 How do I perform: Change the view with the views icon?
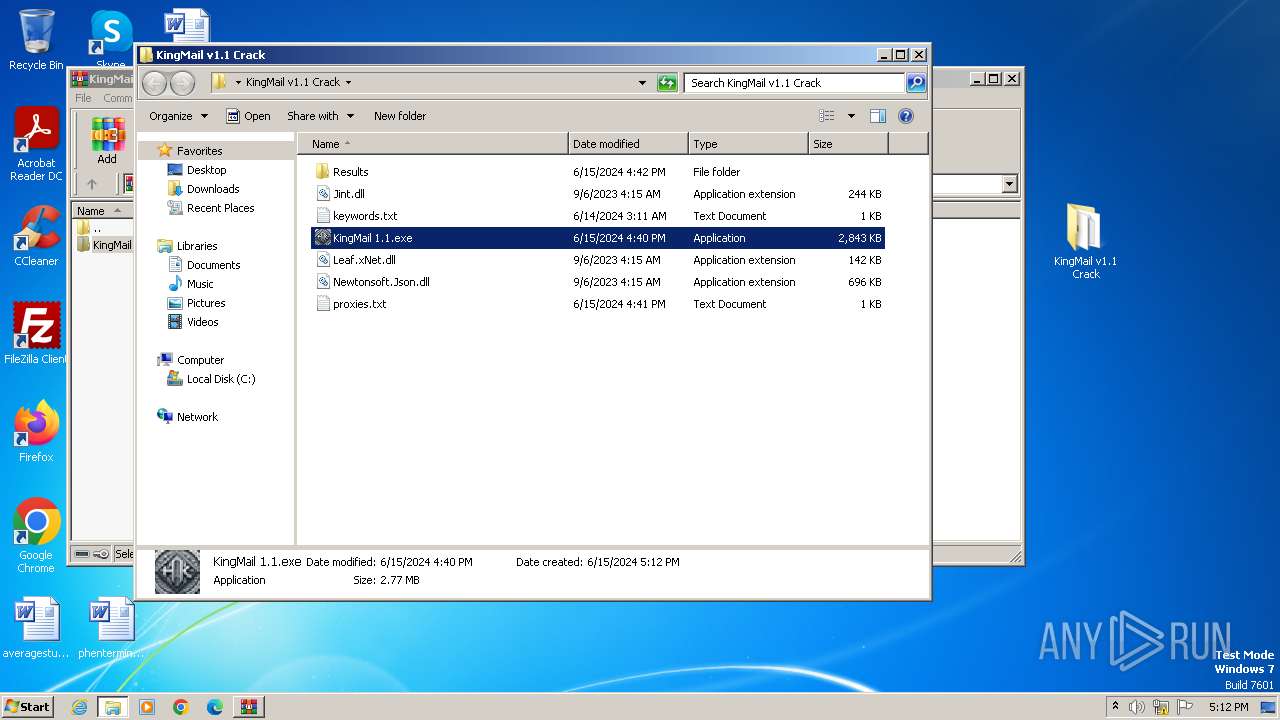pyautogui.click(x=827, y=116)
